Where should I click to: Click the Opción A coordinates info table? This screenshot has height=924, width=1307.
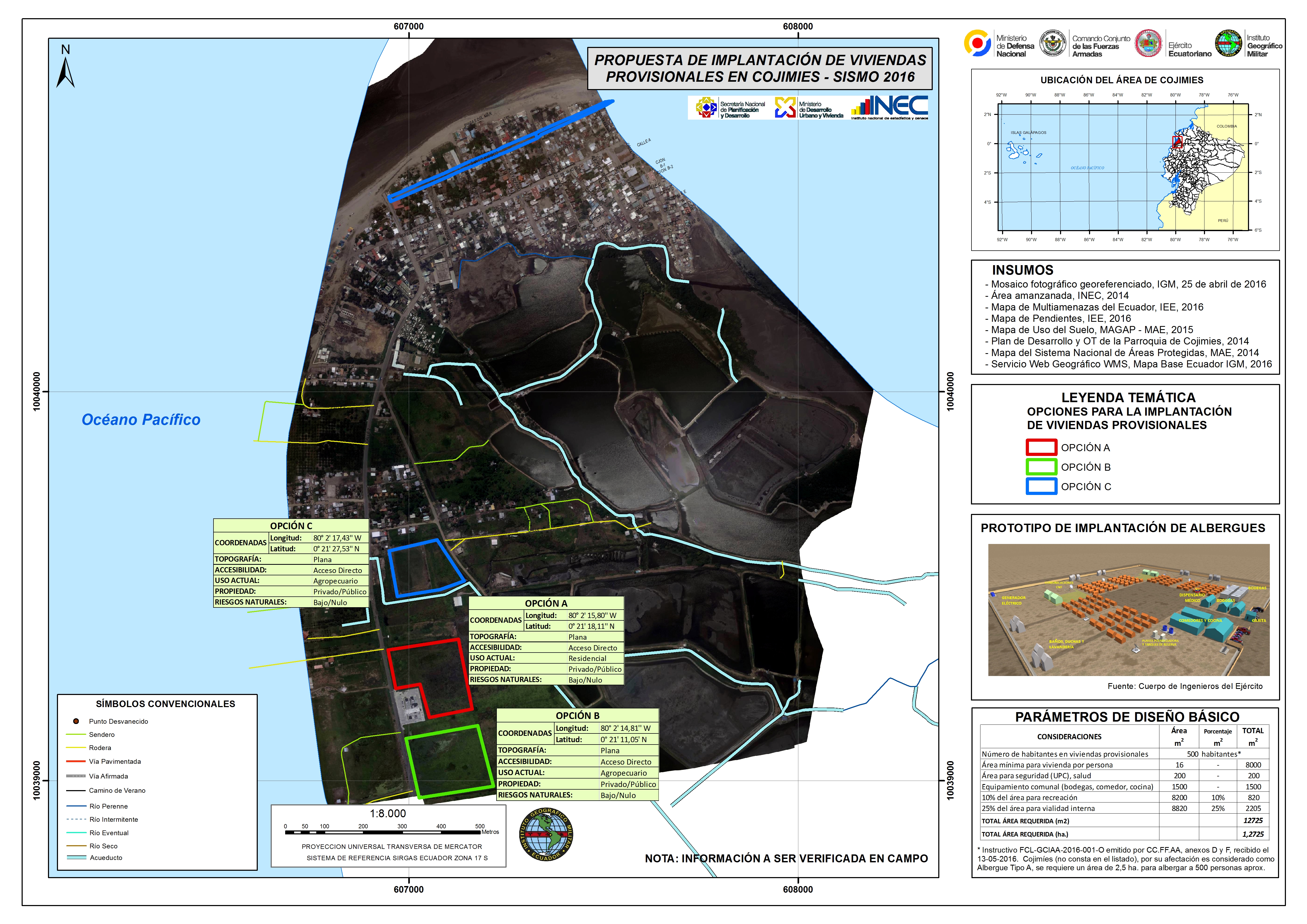coord(546,640)
